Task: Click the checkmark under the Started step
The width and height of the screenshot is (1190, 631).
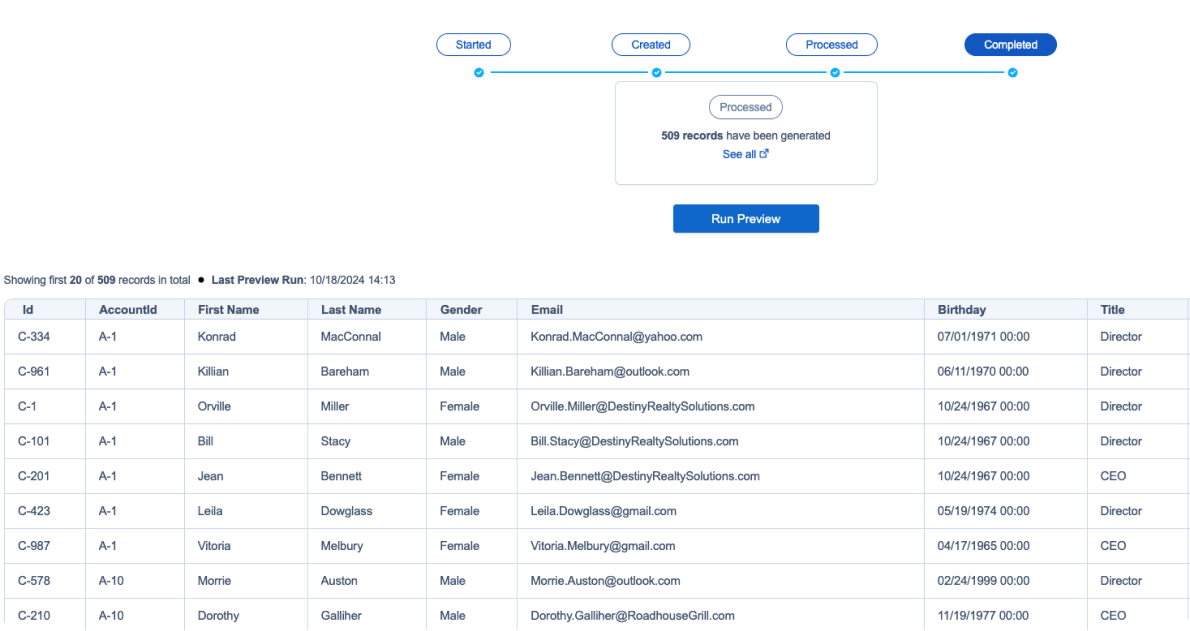Action: point(479,73)
